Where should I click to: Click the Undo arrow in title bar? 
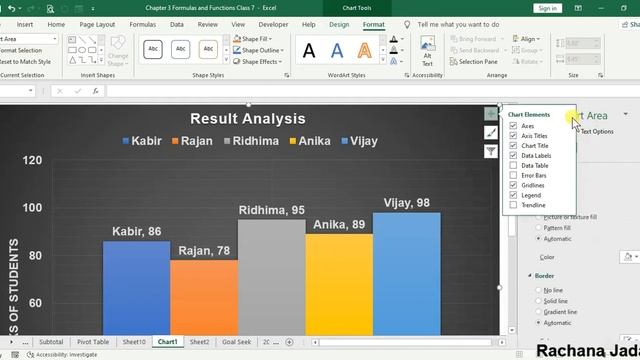11,8
